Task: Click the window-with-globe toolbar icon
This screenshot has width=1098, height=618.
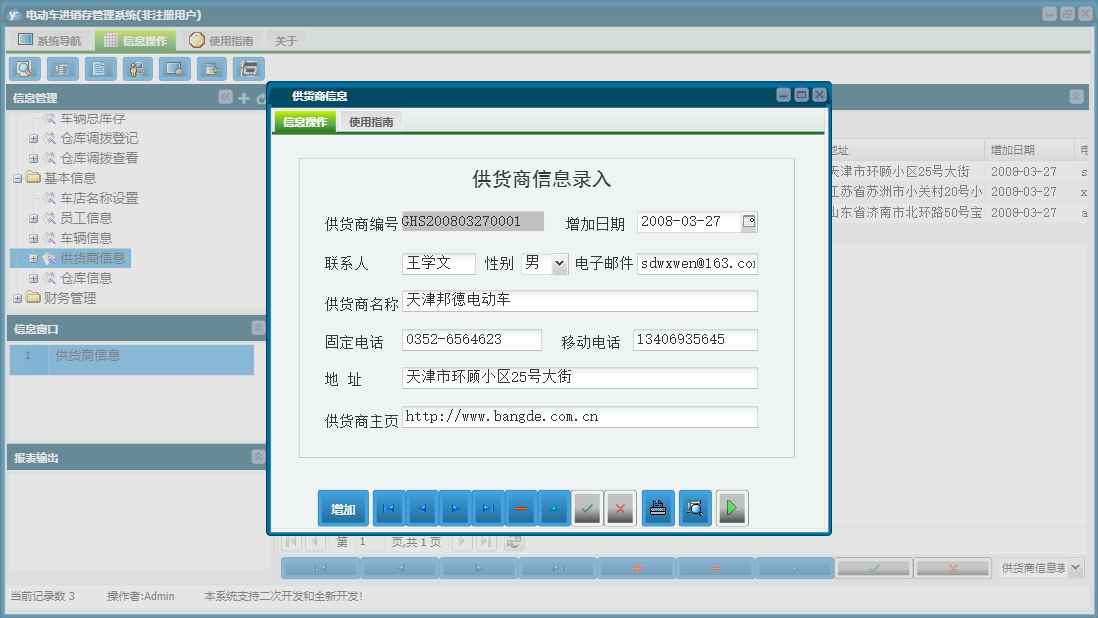Action: pyautogui.click(x=174, y=69)
